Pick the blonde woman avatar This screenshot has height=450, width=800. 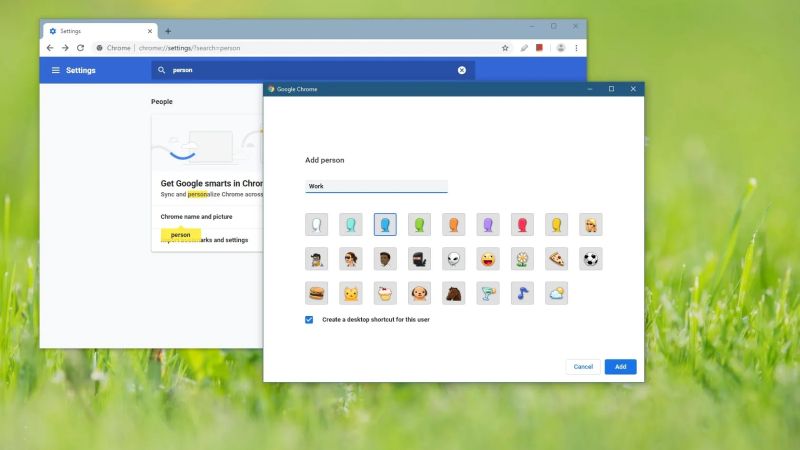[x=591, y=224]
